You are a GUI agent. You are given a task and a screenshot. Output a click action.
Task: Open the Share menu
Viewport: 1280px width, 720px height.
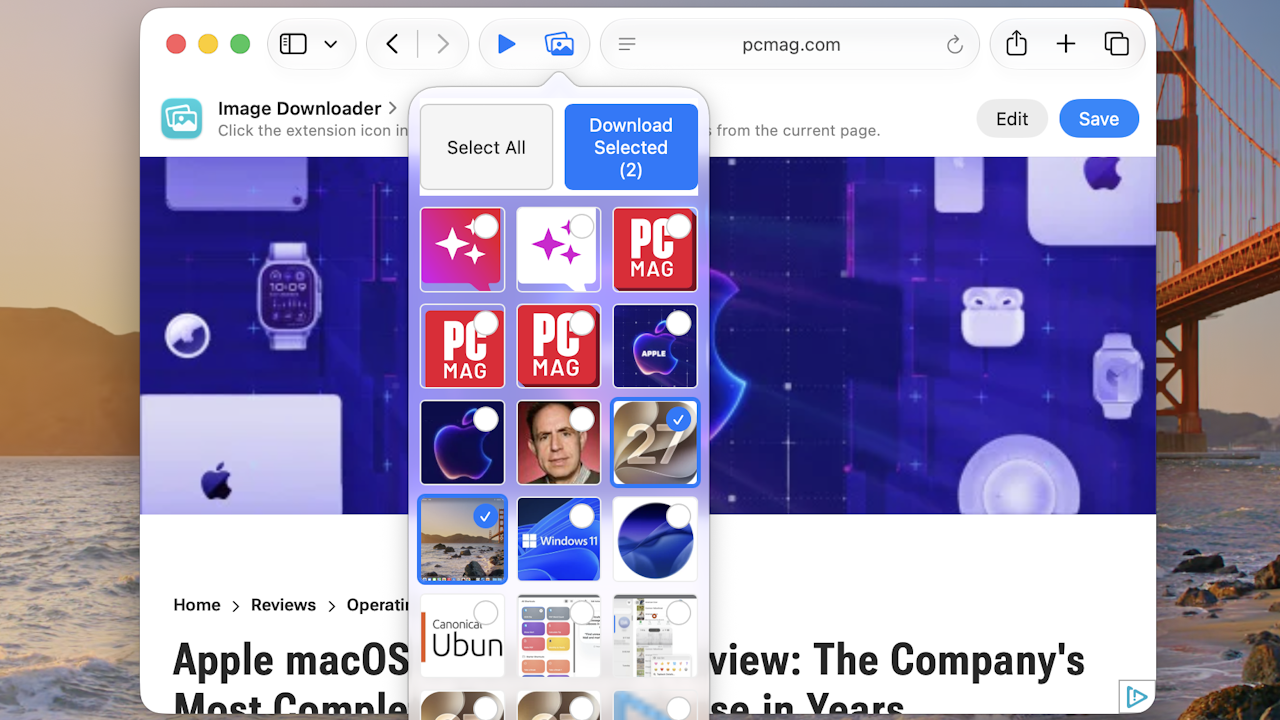(1016, 43)
